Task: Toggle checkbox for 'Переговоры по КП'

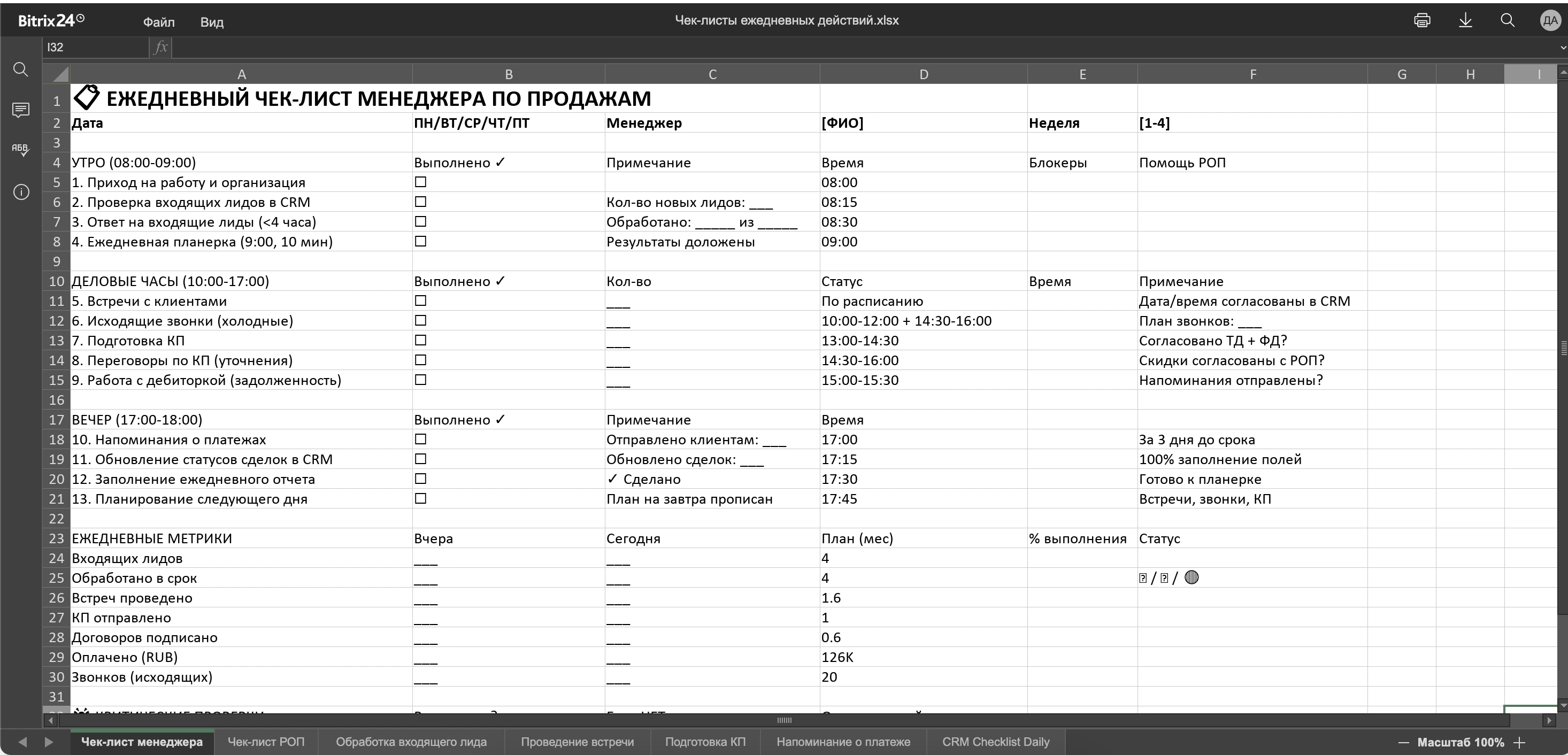Action: (420, 359)
